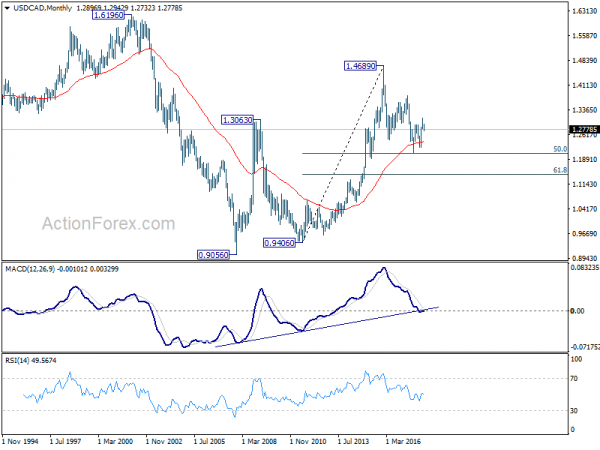Select the 0.90560 low price label

coord(213,255)
